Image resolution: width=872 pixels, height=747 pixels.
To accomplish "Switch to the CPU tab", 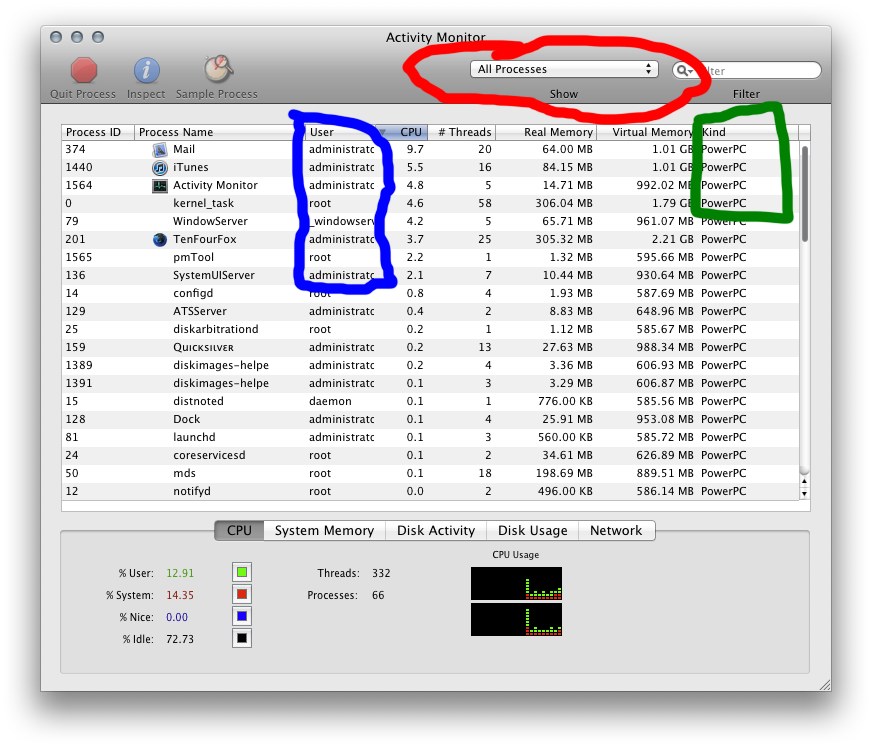I will (x=239, y=531).
